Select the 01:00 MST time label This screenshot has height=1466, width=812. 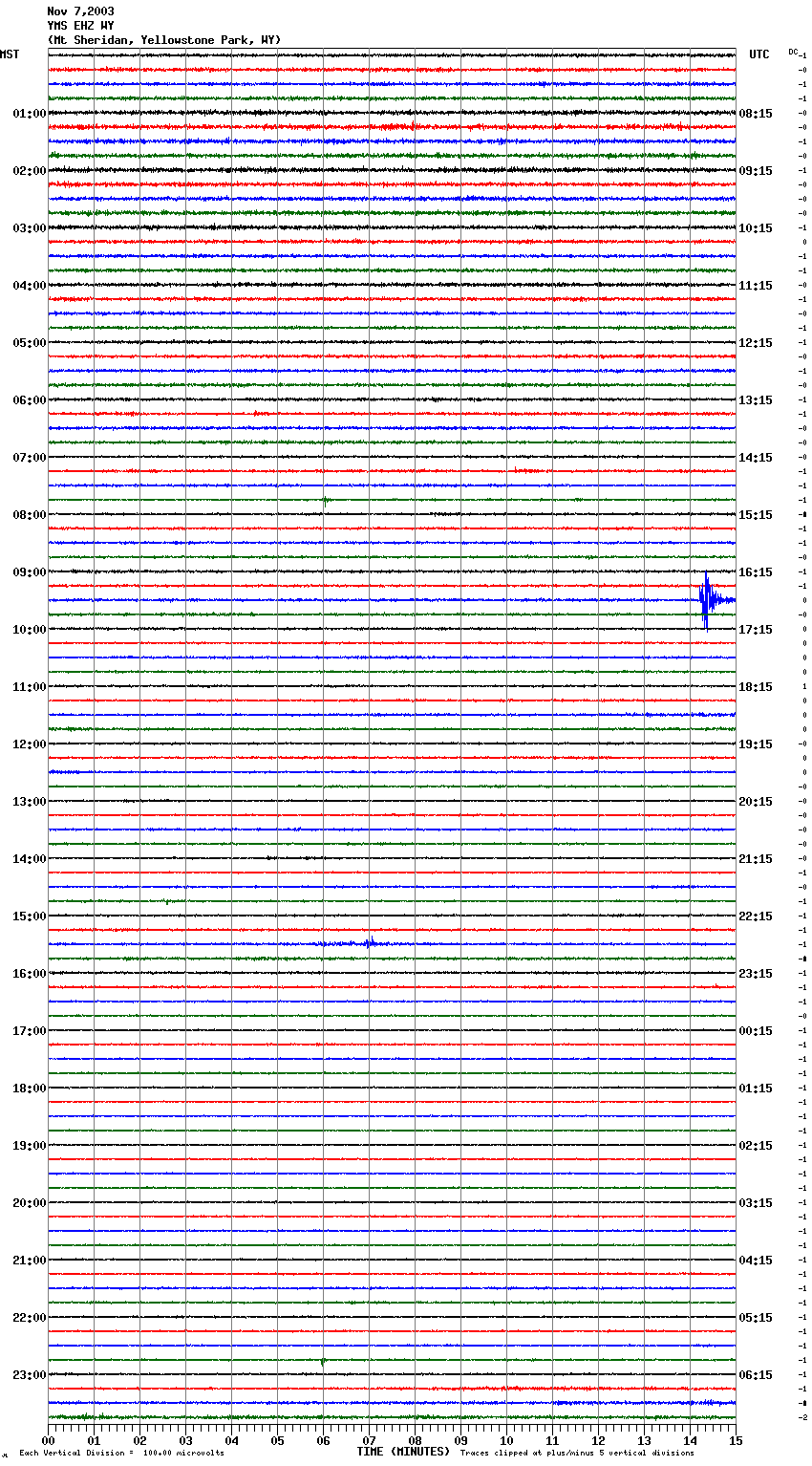pos(30,114)
